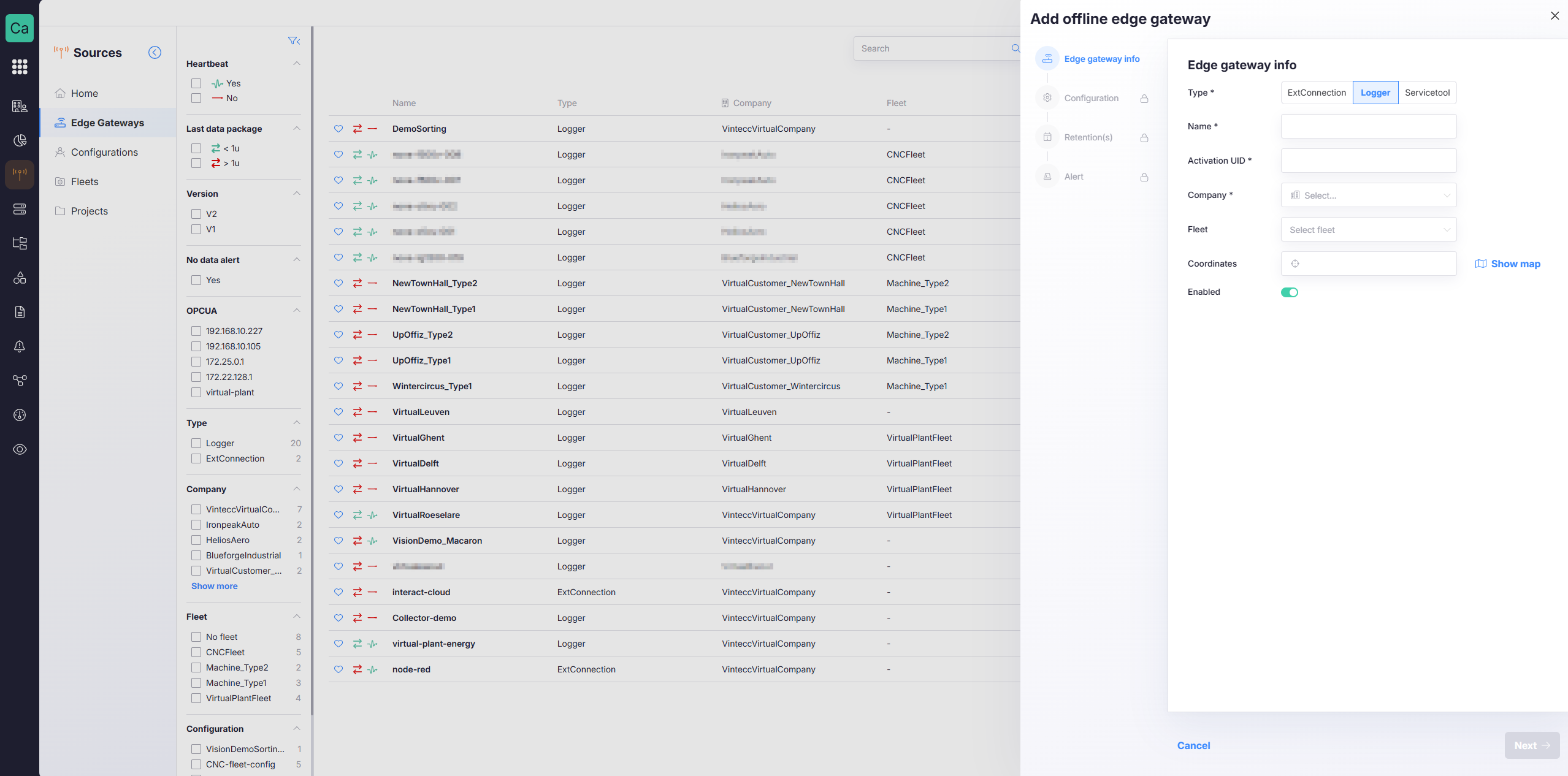Open the Select fleet dropdown
Image resolution: width=1568 pixels, height=776 pixels.
[x=1369, y=230]
